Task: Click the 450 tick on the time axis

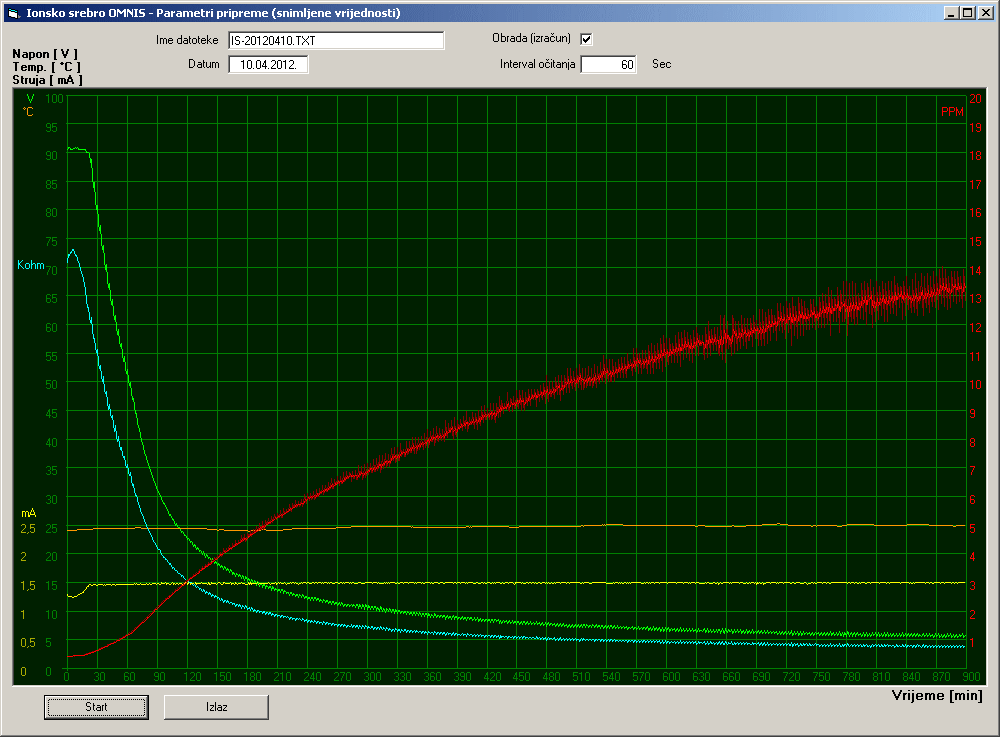Action: coord(521,676)
